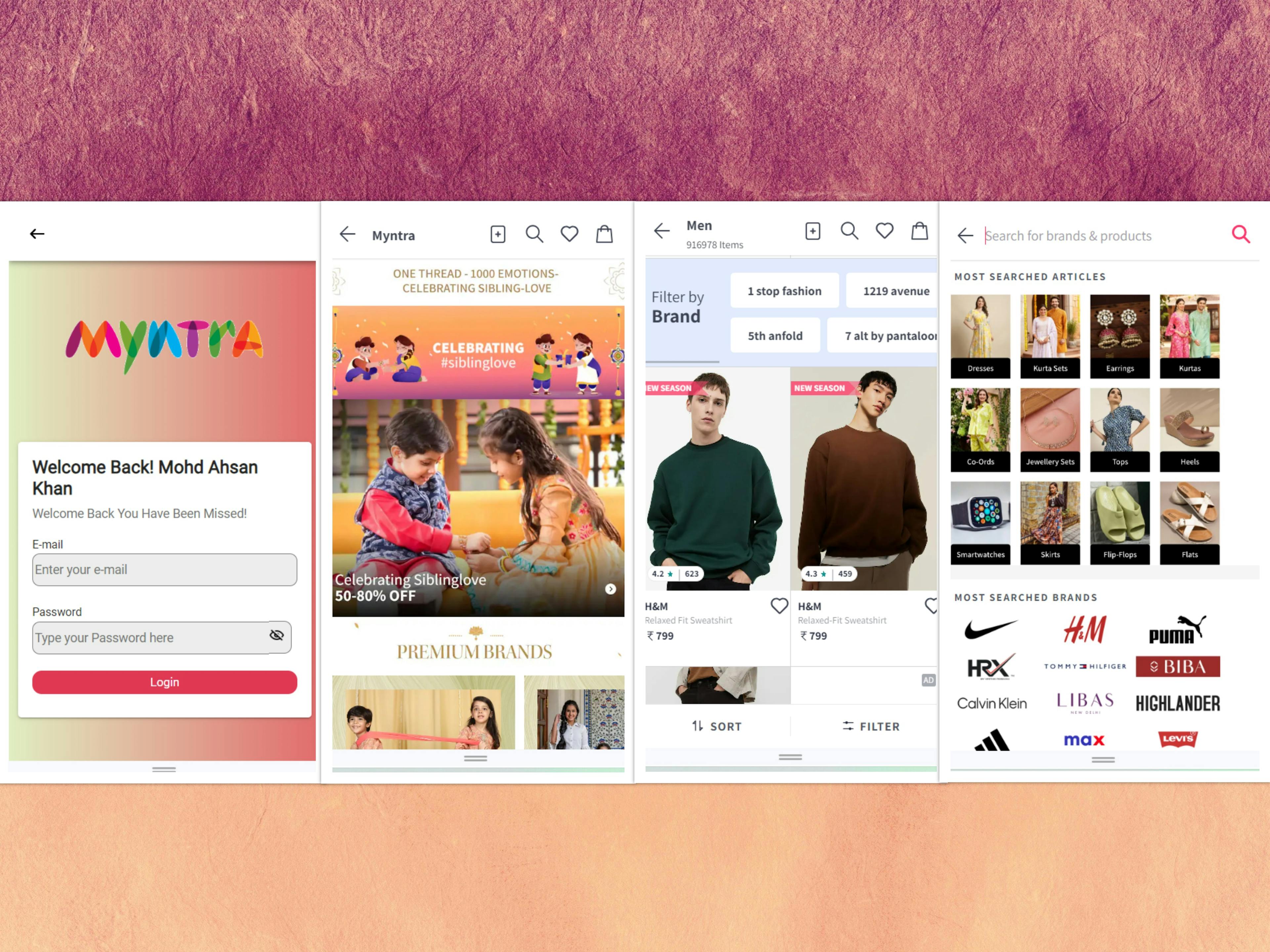Click the Puma brand logo

[x=1177, y=629]
